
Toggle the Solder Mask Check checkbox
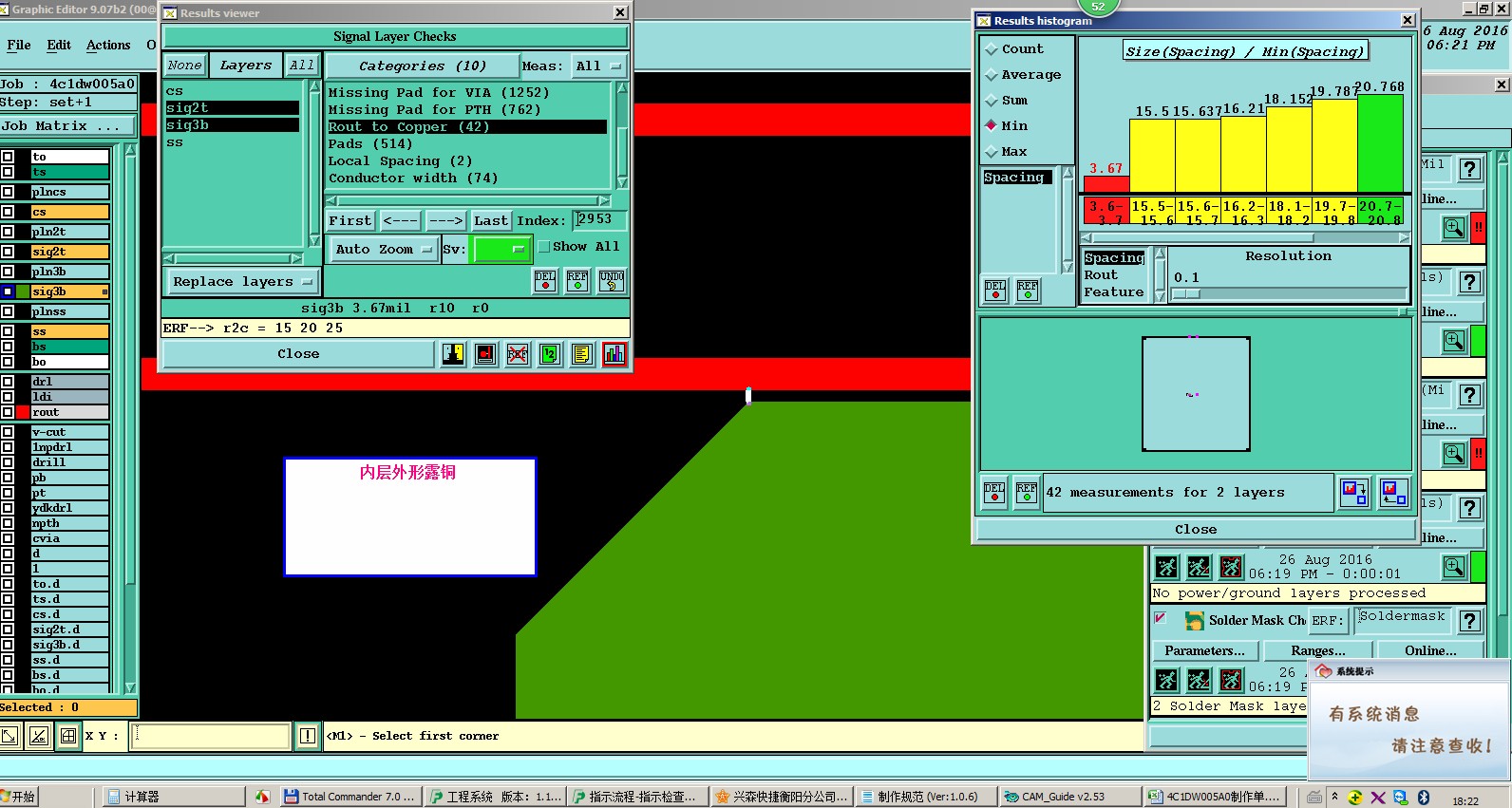pos(1160,618)
